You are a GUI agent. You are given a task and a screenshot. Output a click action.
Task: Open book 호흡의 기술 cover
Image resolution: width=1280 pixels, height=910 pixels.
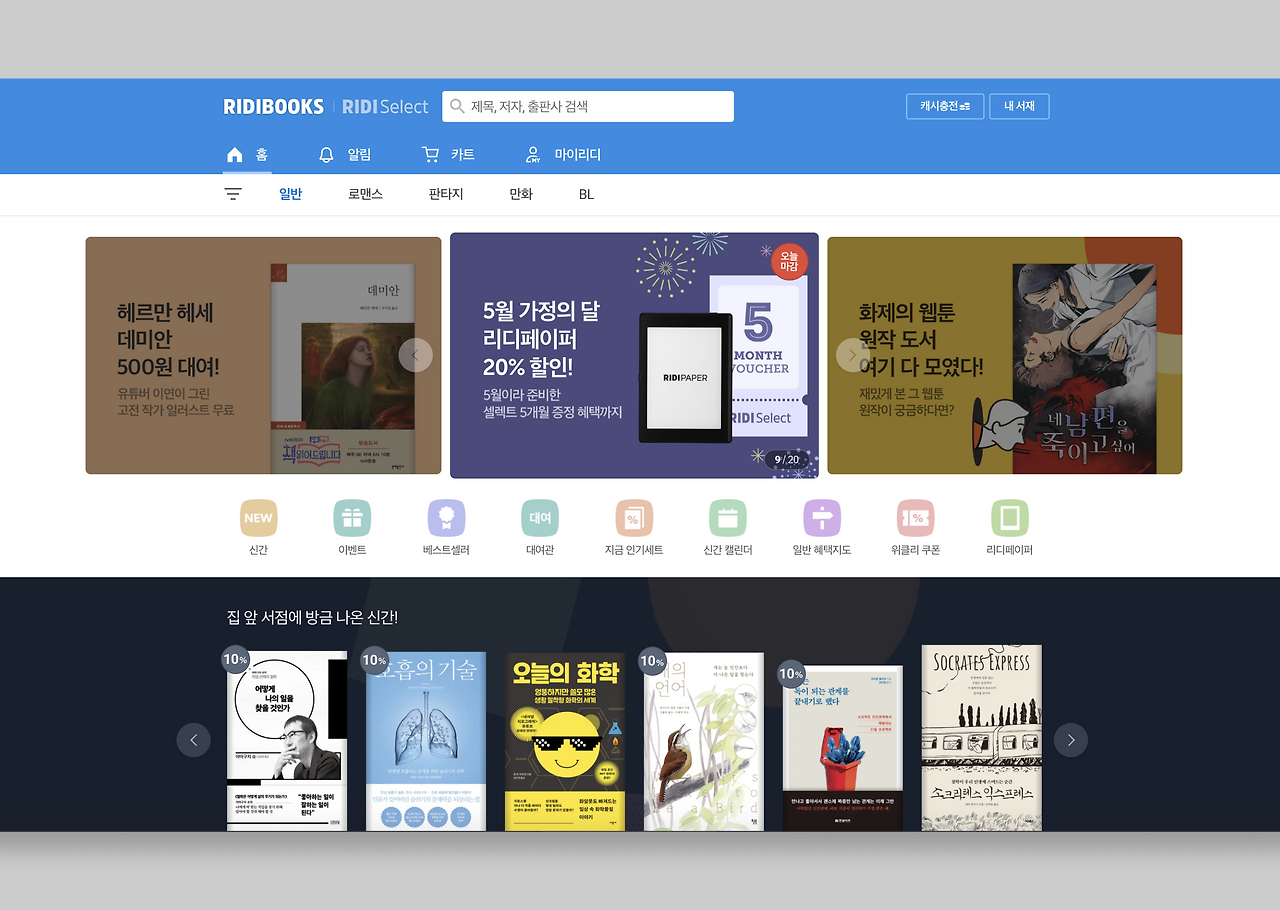tap(426, 741)
